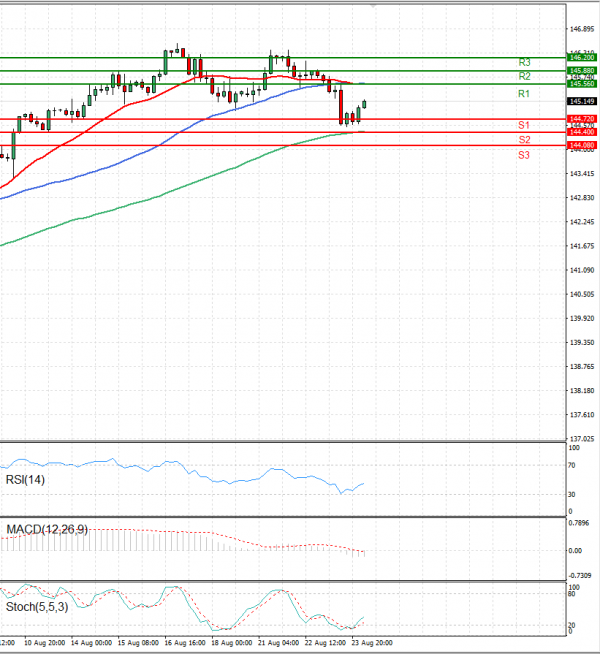Click the 10 Aug 20:00 time label
This screenshot has width=600, height=654.
click(44, 643)
